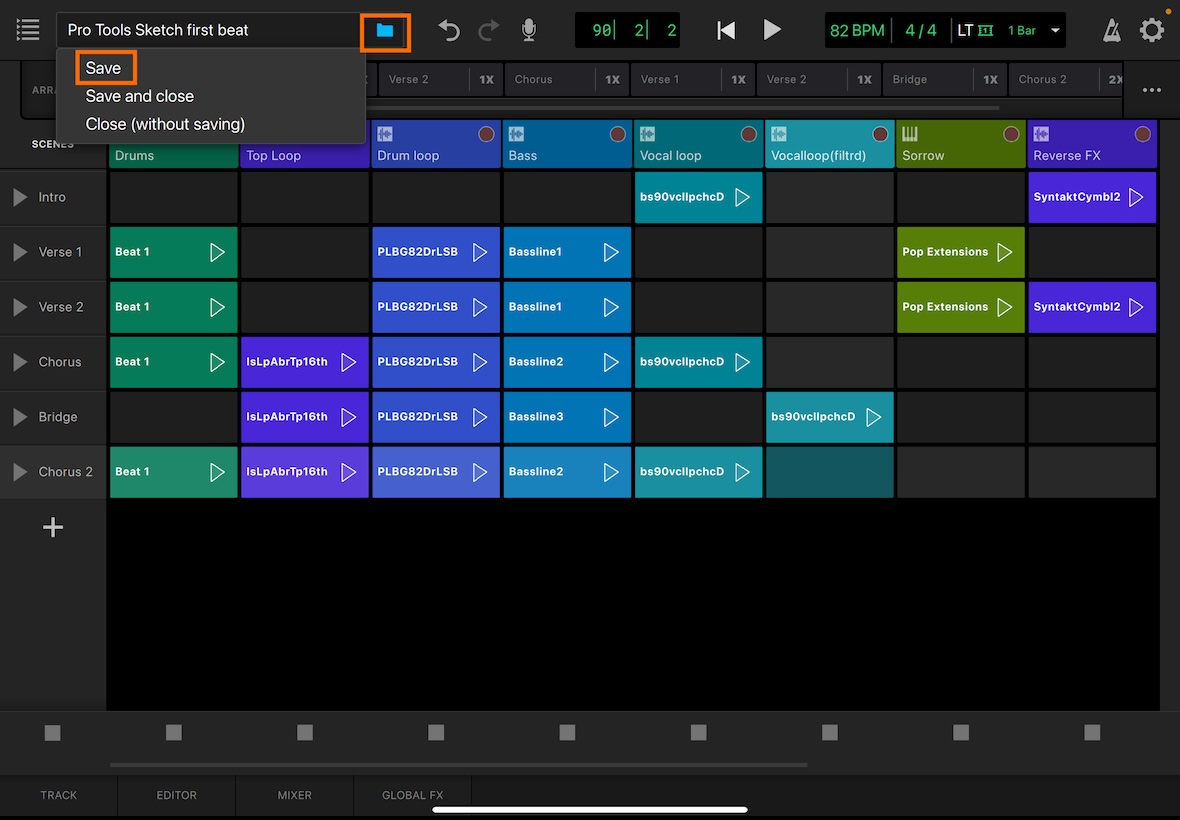Change Chorus arrangement repeat 1X
This screenshot has height=820, width=1180.
click(x=612, y=79)
